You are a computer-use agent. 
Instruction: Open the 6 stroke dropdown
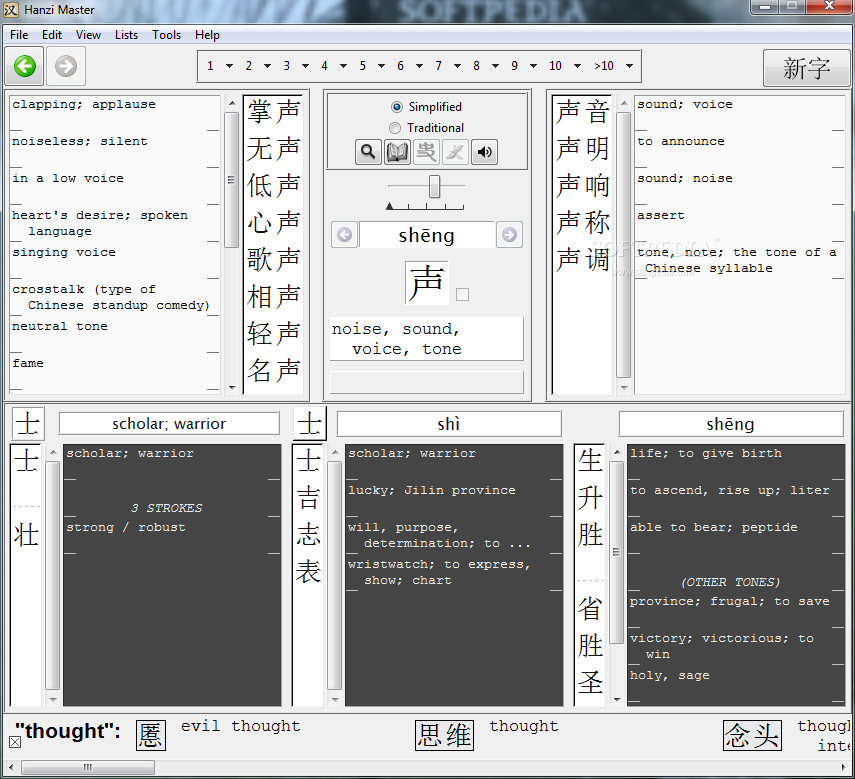click(419, 66)
